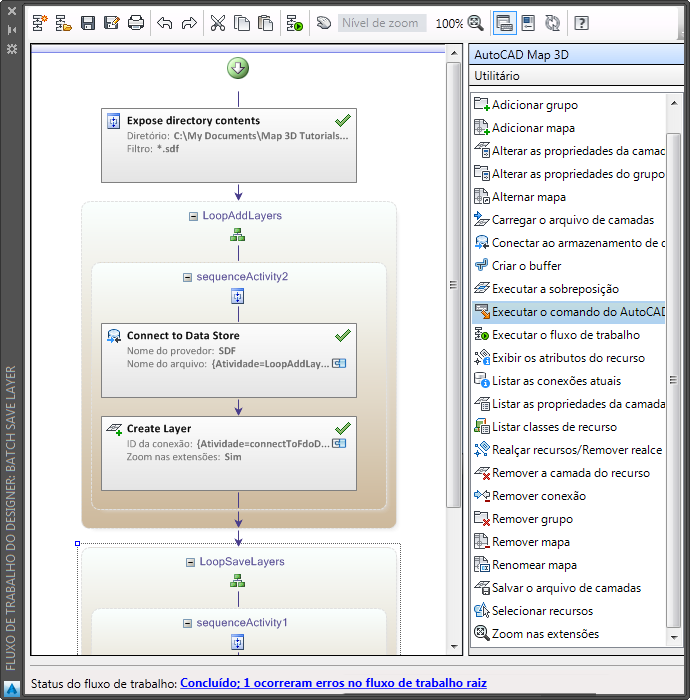Select the pan hand tool
The width and height of the screenshot is (690, 700).
click(324, 23)
